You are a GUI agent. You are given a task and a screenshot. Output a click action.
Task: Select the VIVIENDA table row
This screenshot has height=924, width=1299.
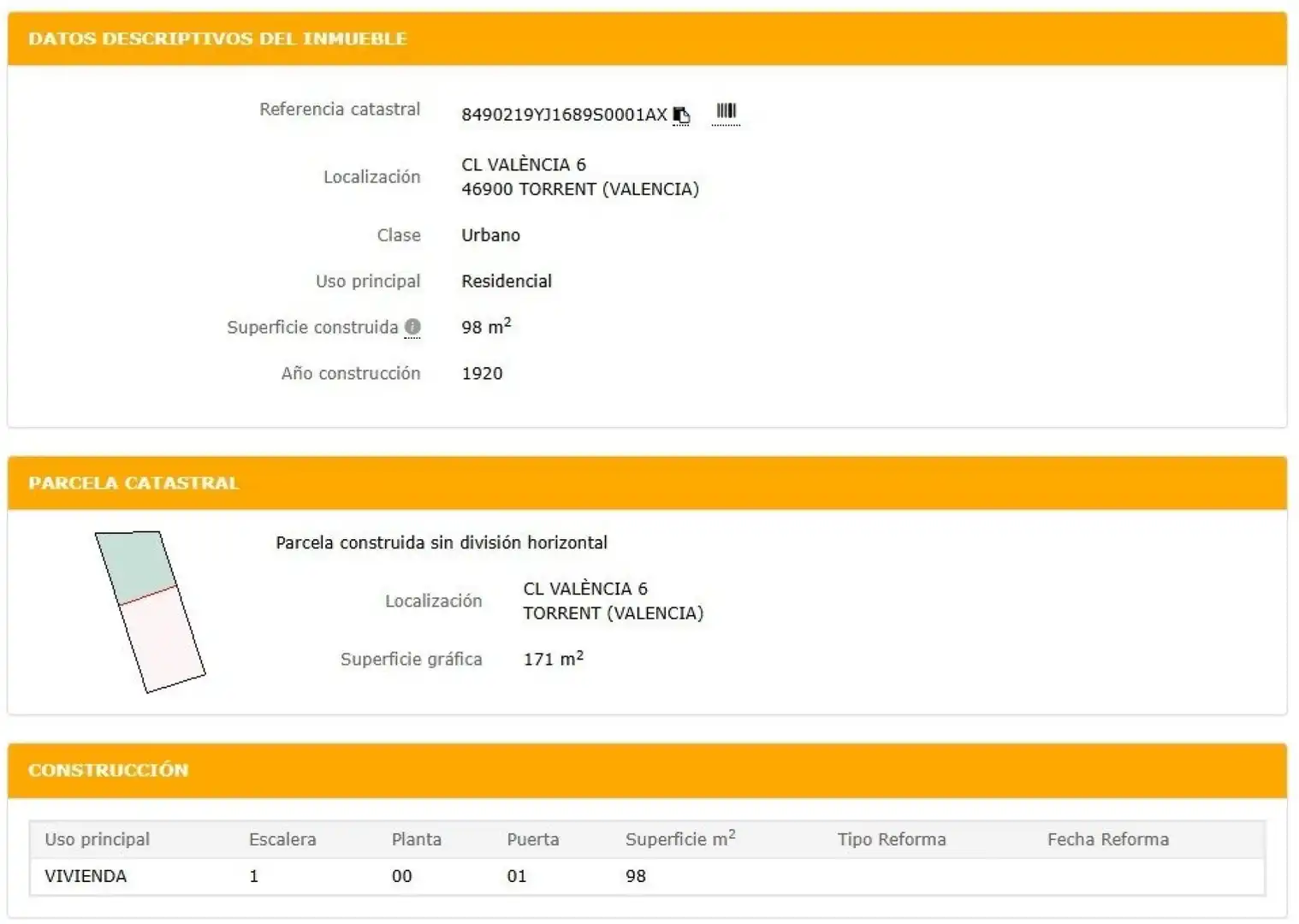click(647, 876)
